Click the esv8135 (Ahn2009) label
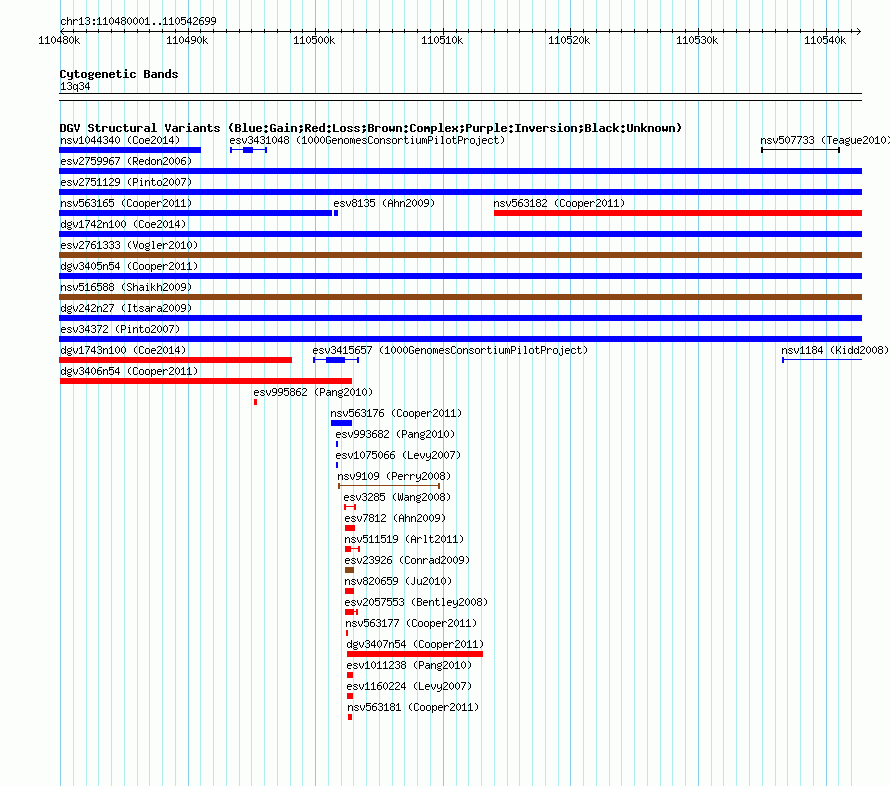890x786 pixels. (x=384, y=204)
